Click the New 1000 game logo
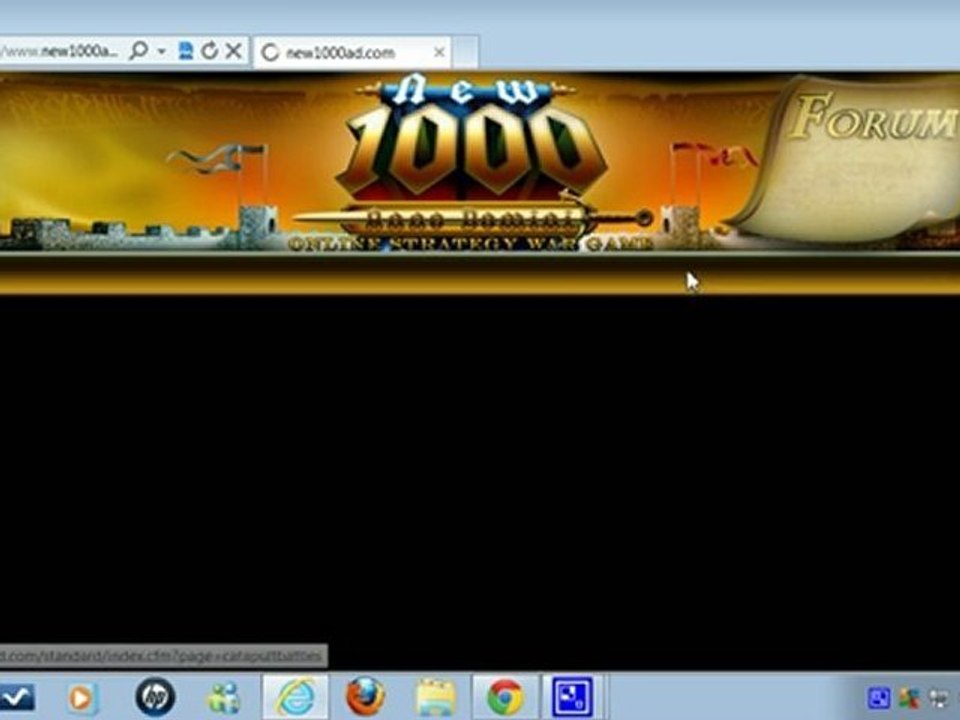This screenshot has height=720, width=960. pos(471,162)
